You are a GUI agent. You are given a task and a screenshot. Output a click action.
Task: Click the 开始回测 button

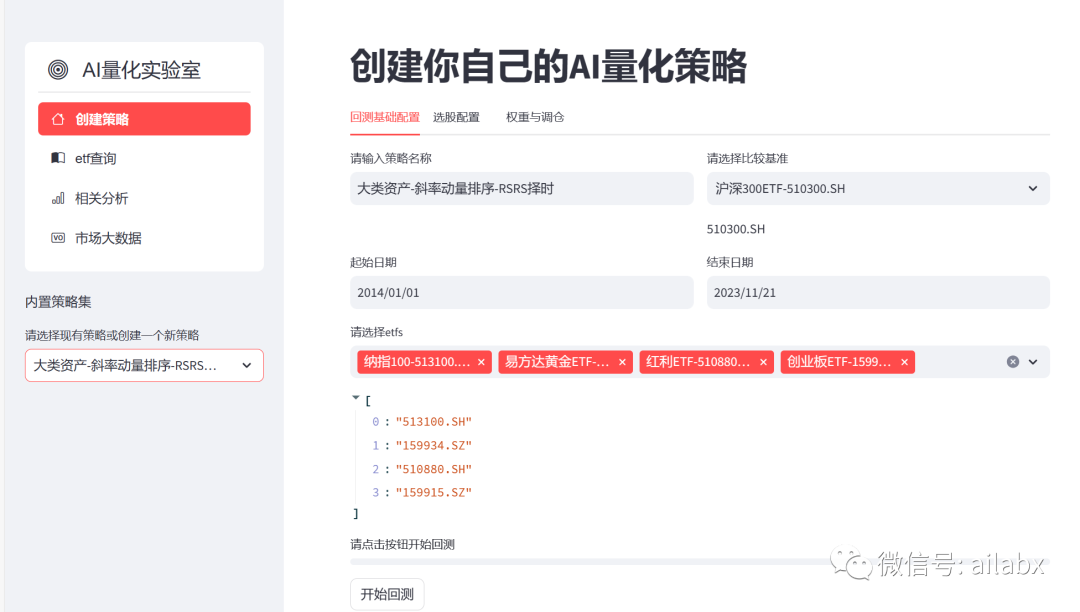(x=387, y=593)
